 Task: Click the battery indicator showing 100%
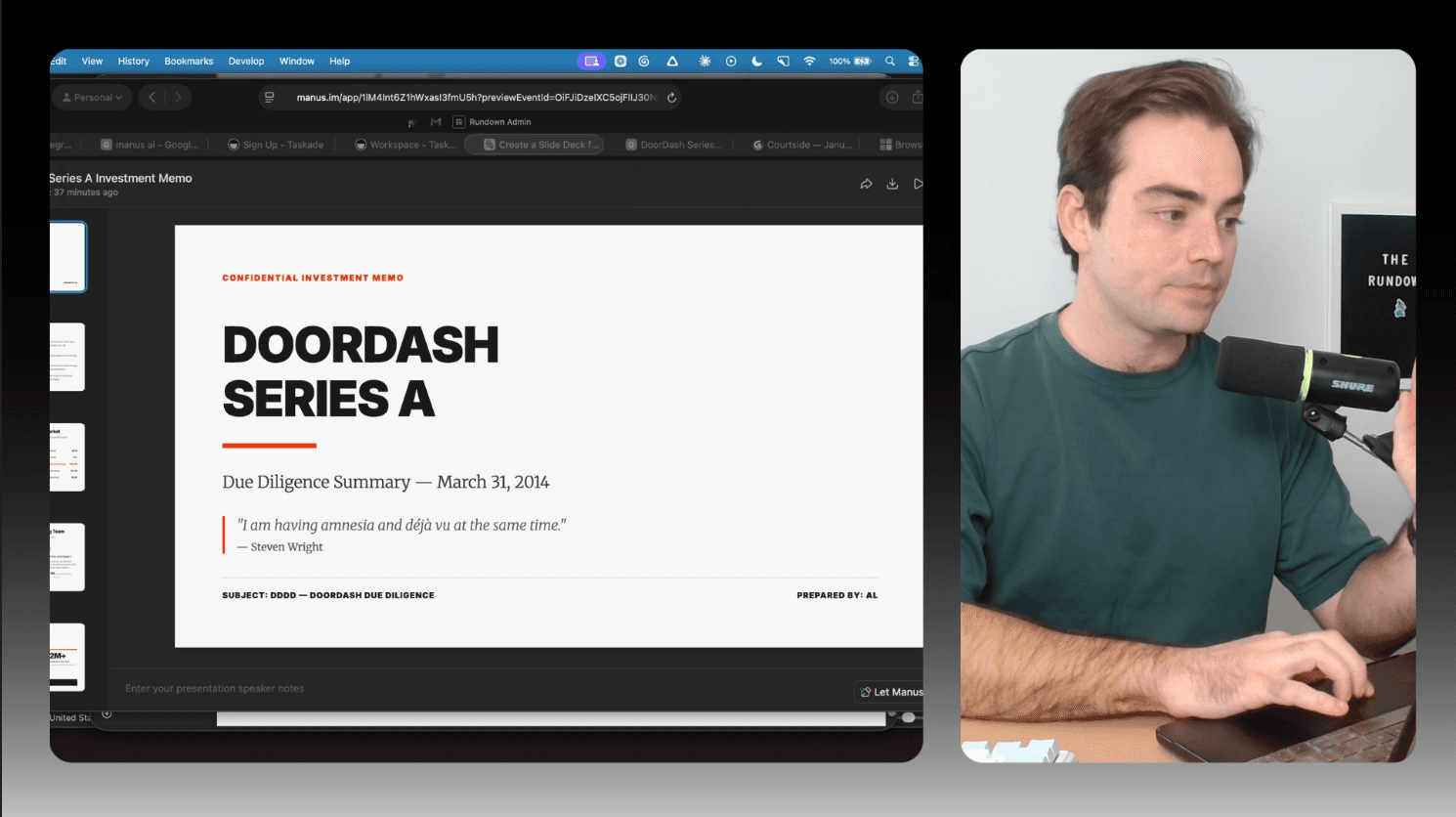(x=849, y=61)
